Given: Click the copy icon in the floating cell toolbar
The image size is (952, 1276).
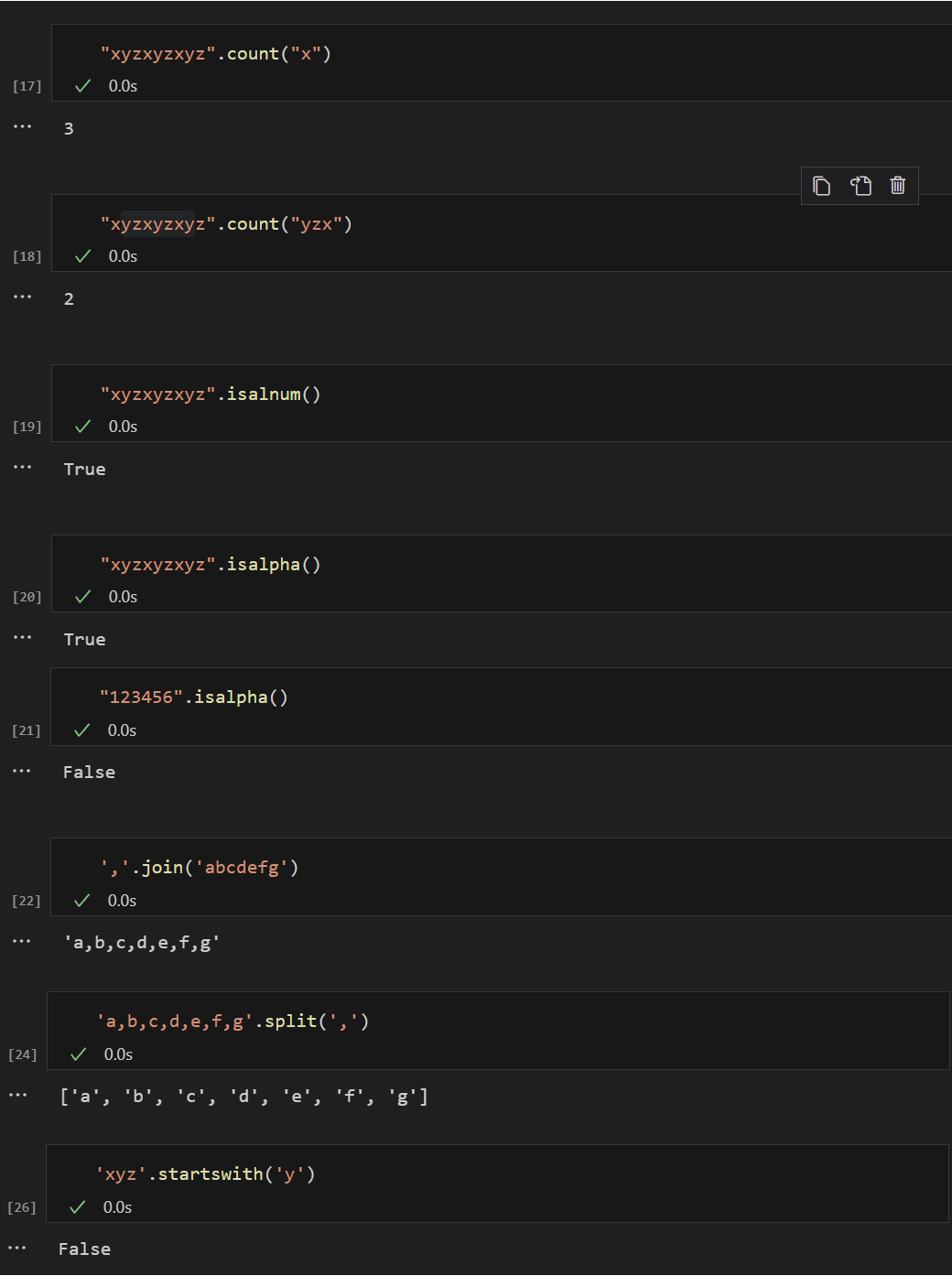Looking at the screenshot, I should (821, 186).
